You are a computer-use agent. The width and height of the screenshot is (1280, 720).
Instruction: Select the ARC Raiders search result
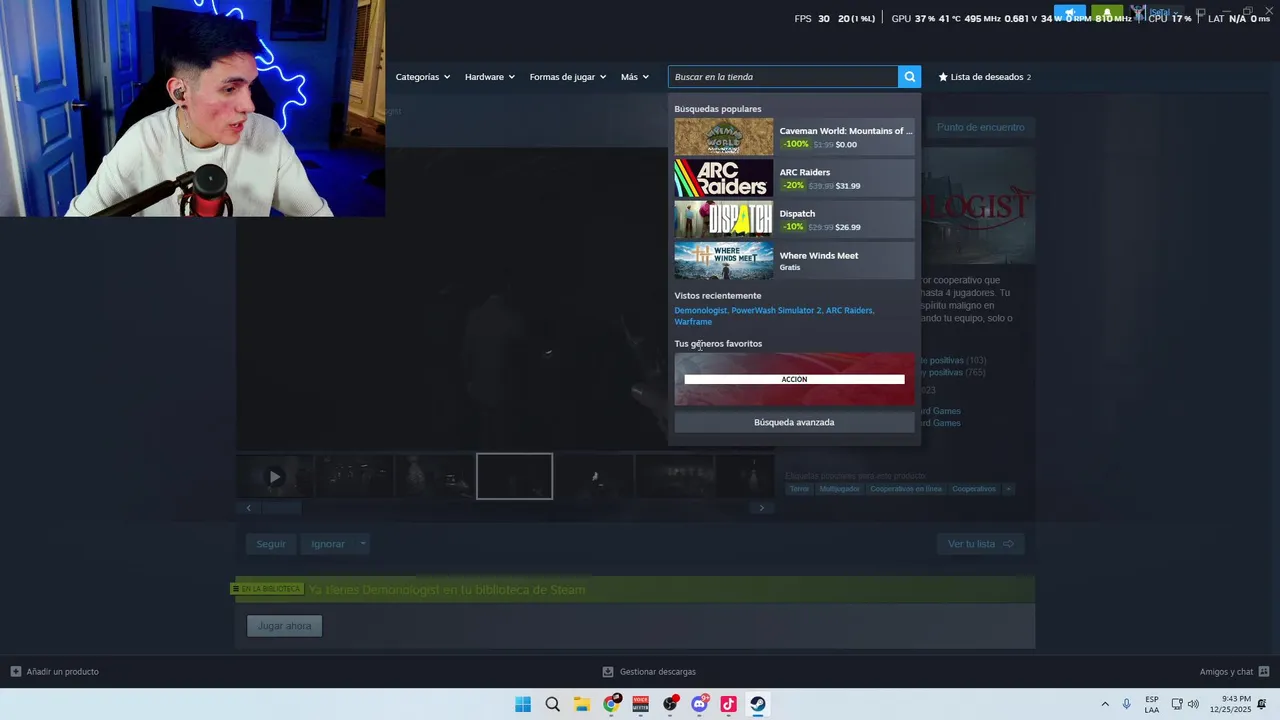(794, 179)
